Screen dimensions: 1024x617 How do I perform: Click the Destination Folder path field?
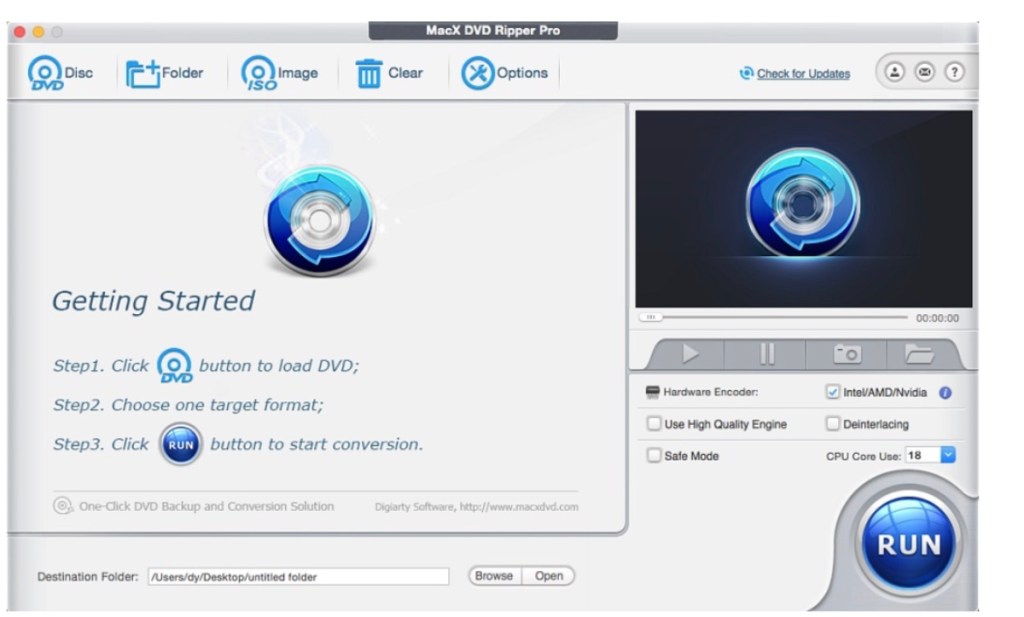(x=298, y=577)
